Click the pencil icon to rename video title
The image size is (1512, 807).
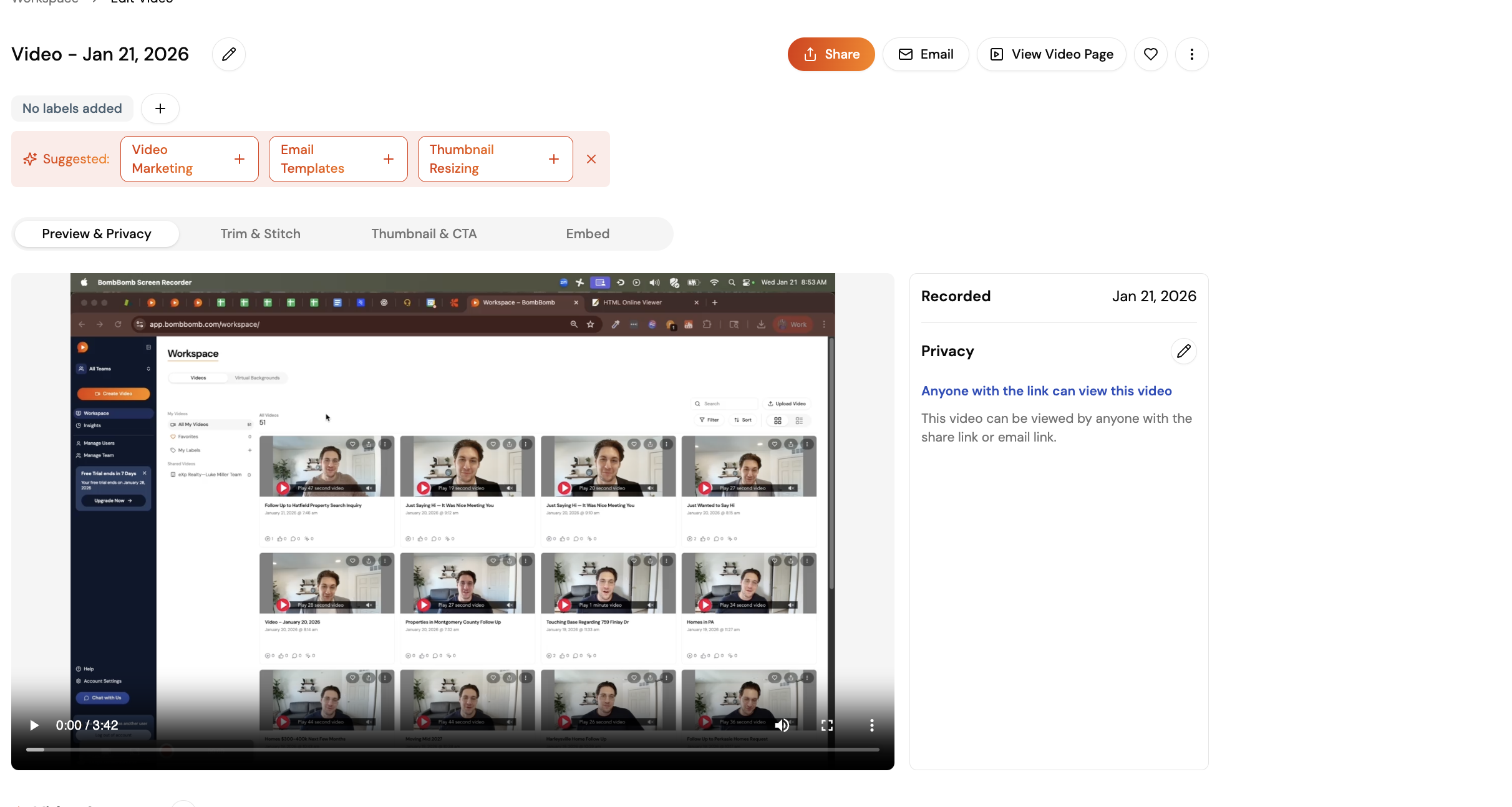pyautogui.click(x=229, y=54)
